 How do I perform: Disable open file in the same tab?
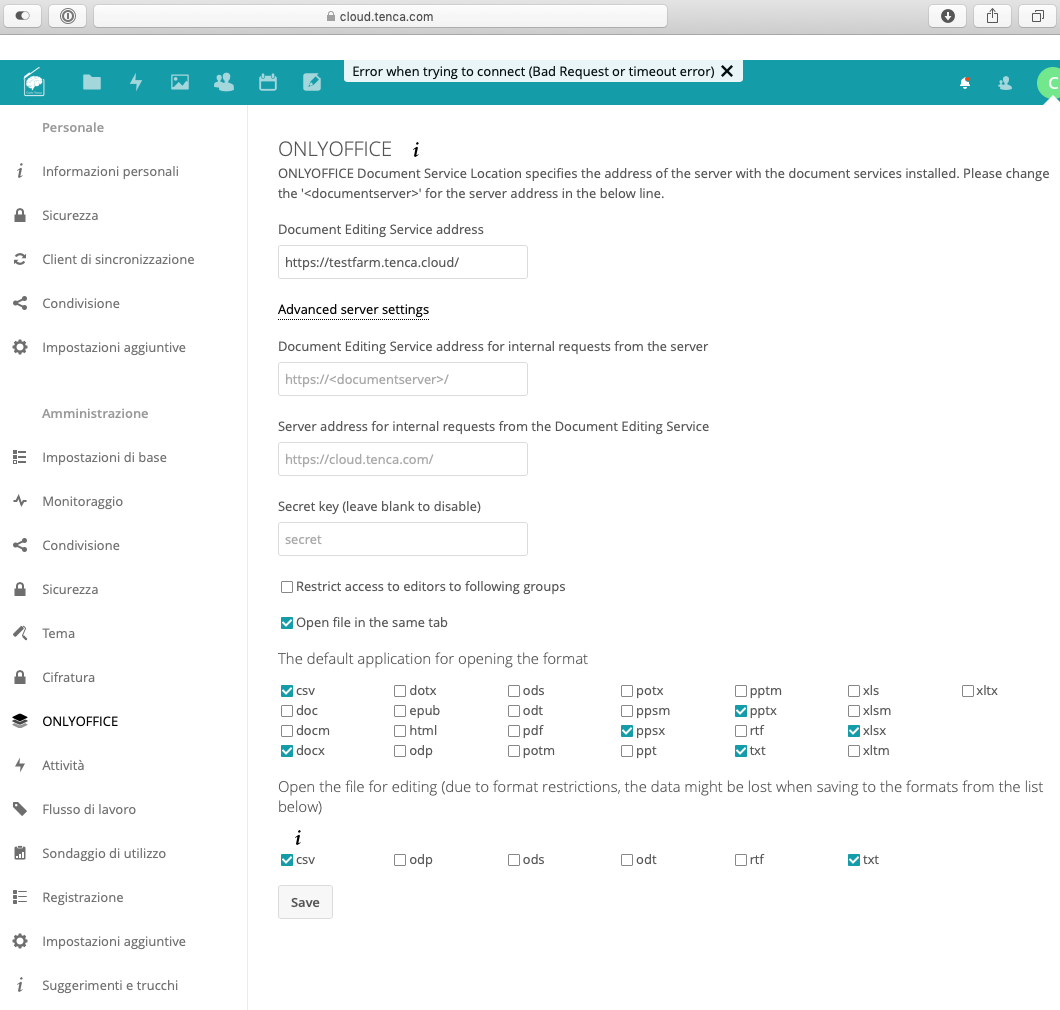[x=286, y=622]
